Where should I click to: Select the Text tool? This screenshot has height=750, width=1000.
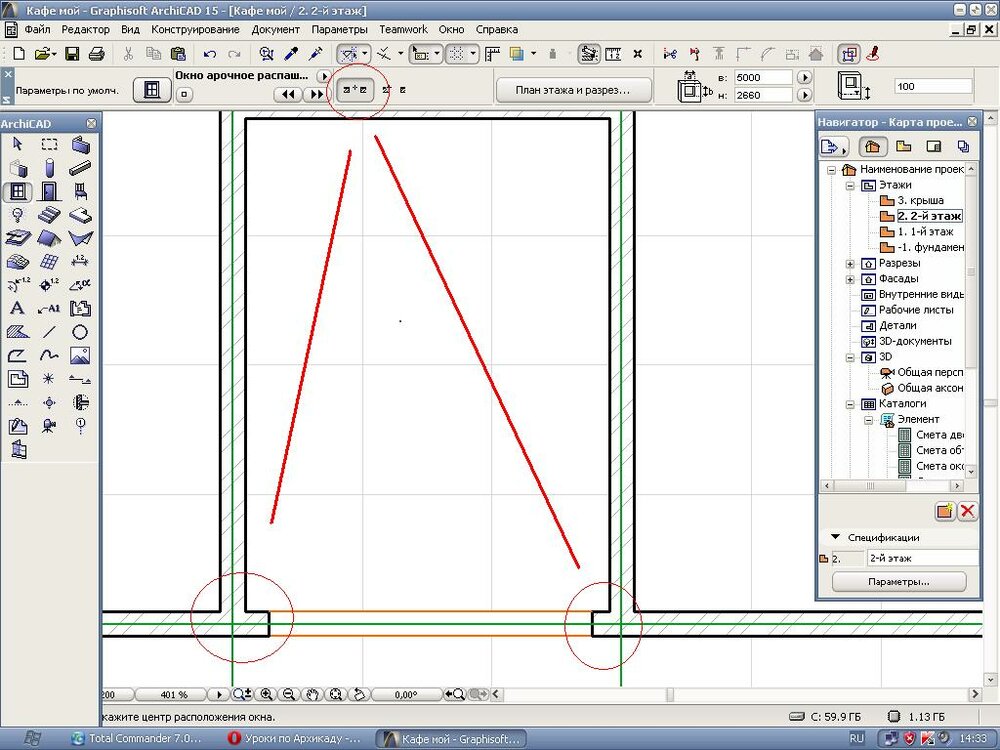coord(18,308)
